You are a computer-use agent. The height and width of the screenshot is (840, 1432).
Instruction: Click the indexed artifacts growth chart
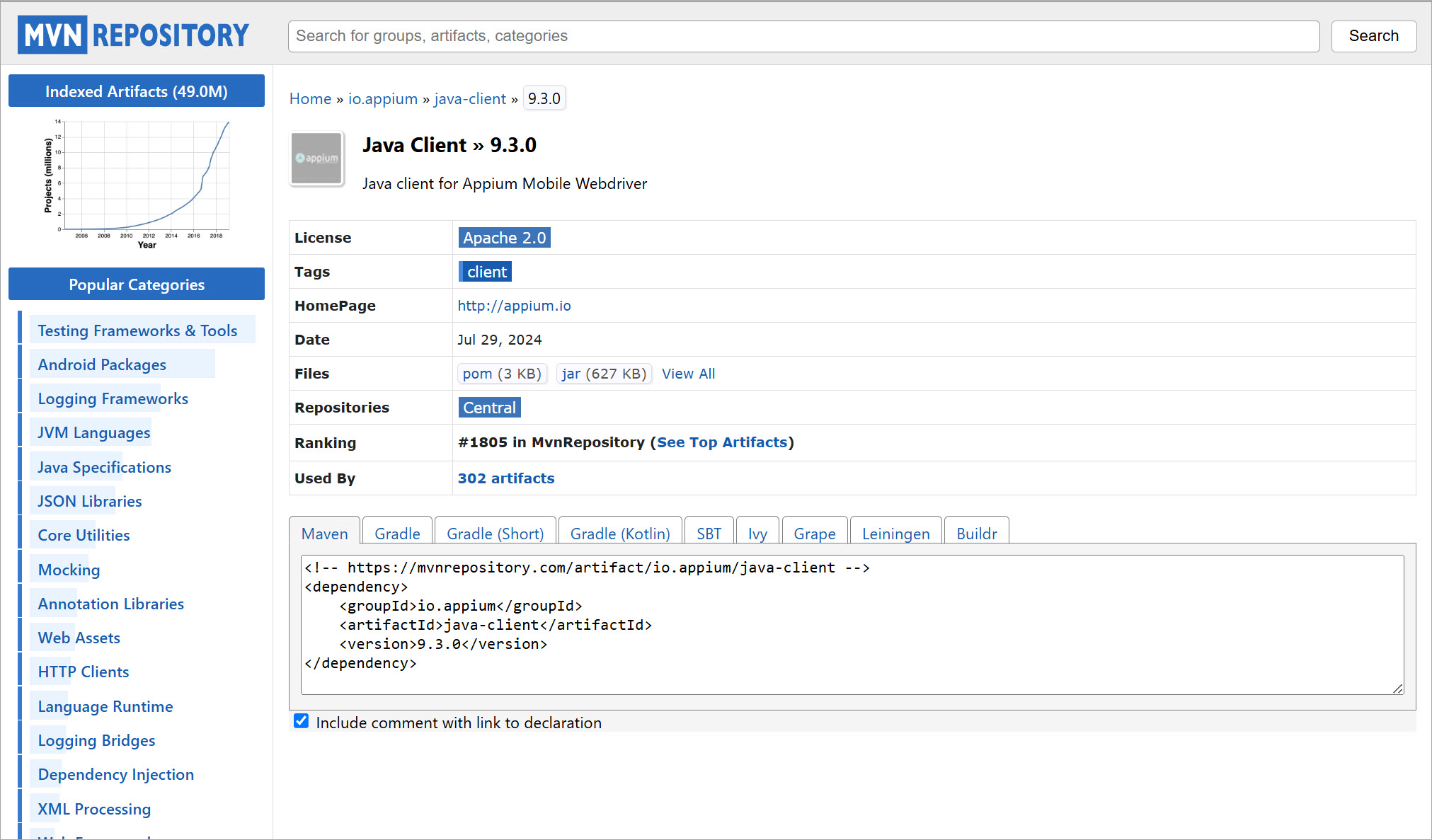pos(137,183)
